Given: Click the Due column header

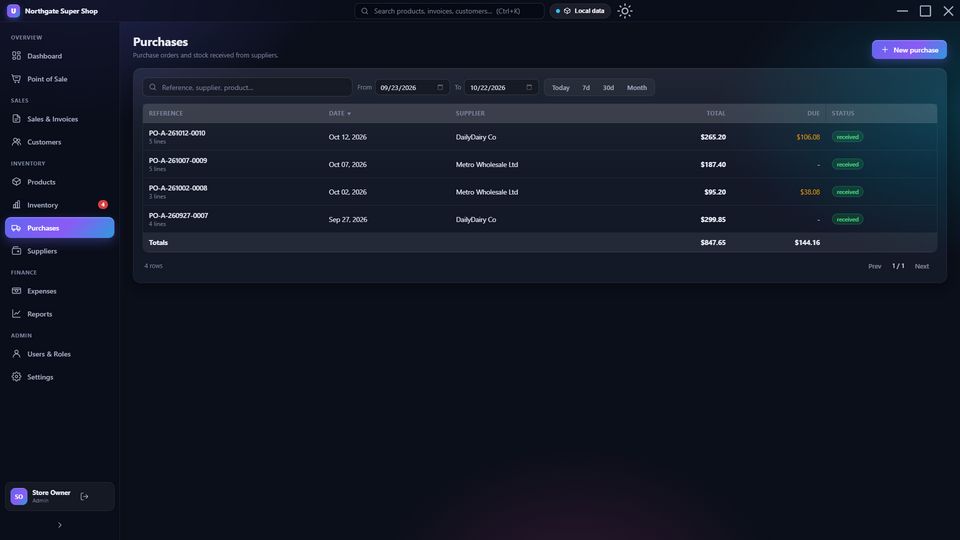Looking at the screenshot, I should pos(813,113).
